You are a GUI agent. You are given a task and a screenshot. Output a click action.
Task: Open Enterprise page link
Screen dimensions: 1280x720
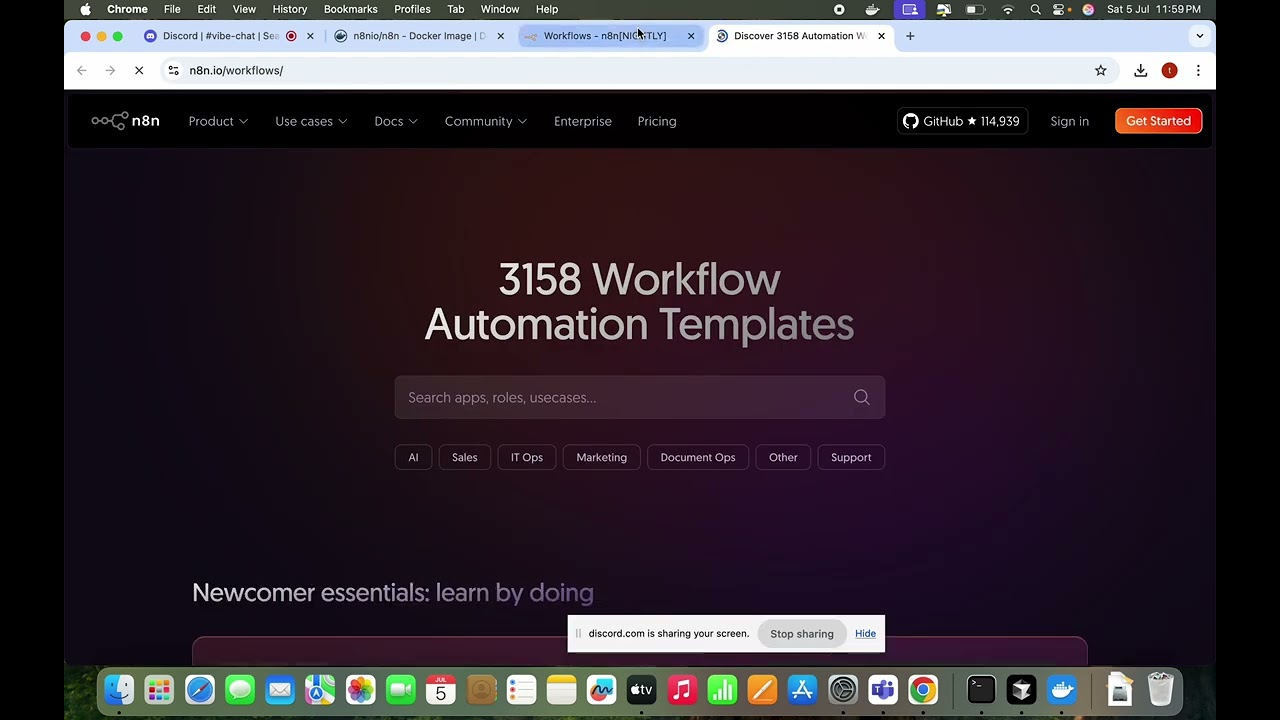583,121
